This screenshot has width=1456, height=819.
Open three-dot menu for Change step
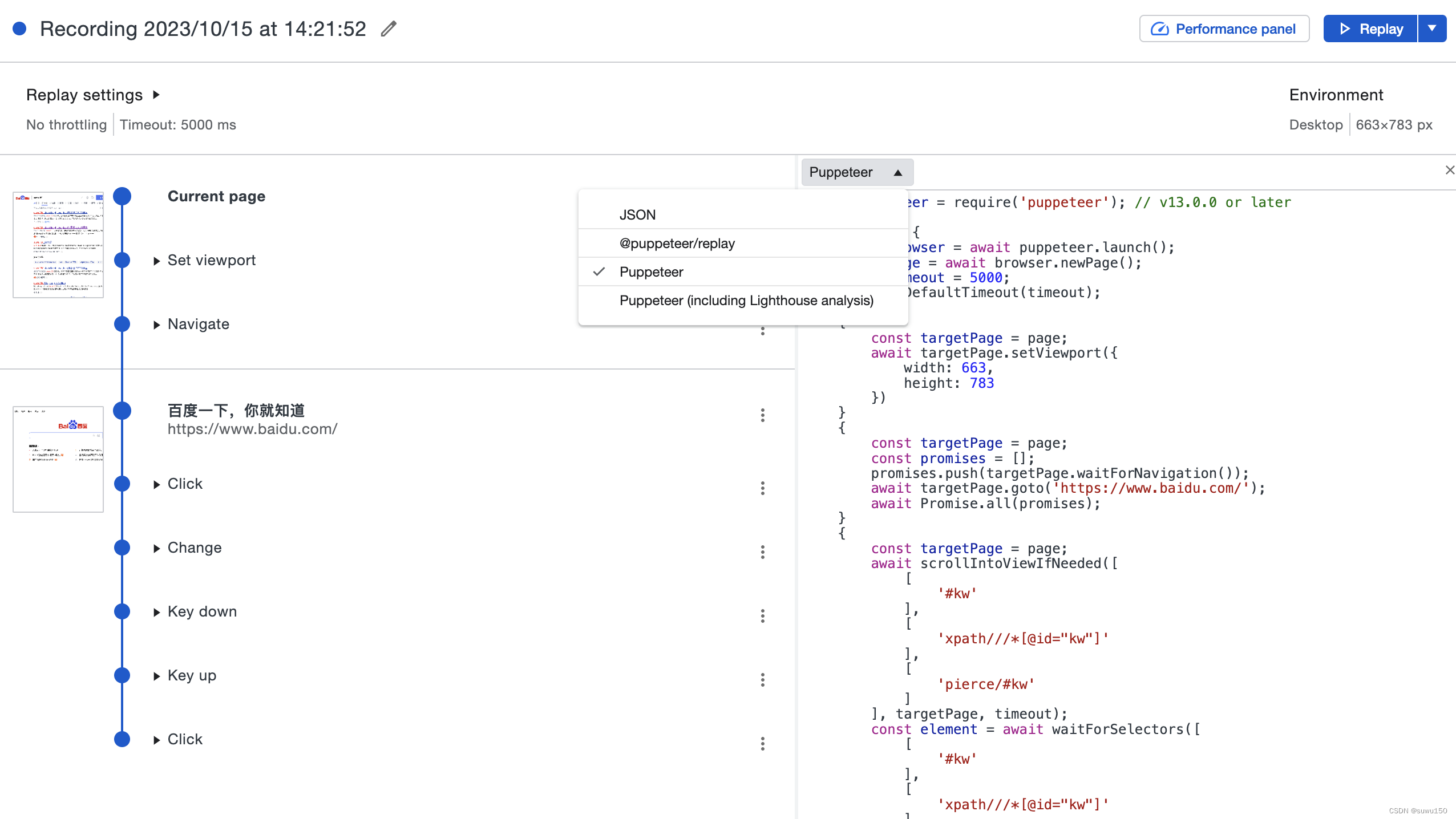762,552
